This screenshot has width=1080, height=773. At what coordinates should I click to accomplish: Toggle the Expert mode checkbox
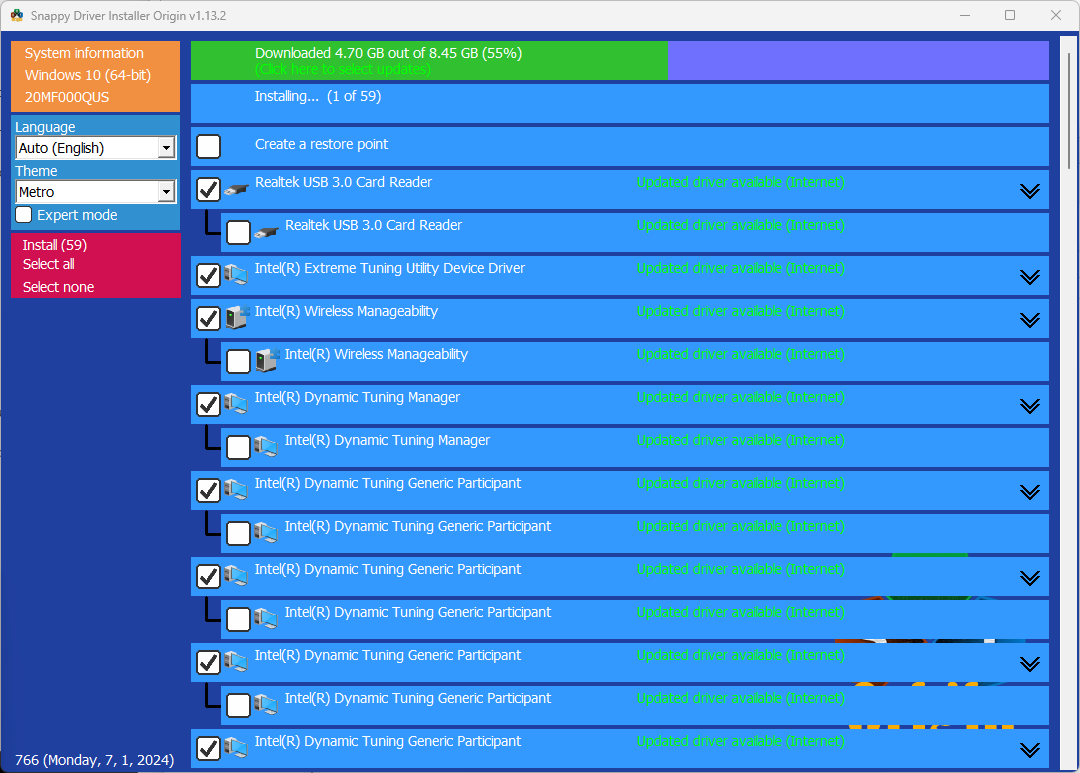pos(24,215)
